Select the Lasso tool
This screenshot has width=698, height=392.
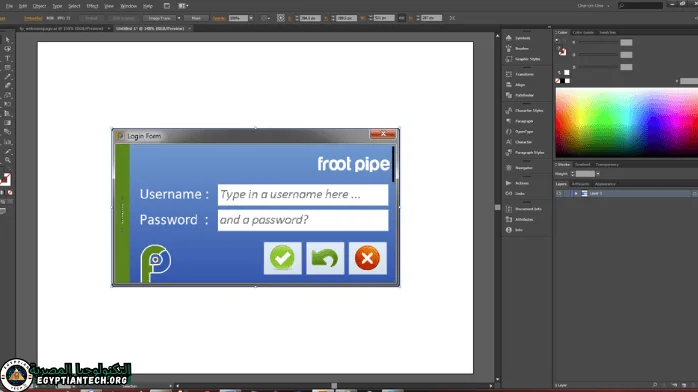tap(8, 49)
